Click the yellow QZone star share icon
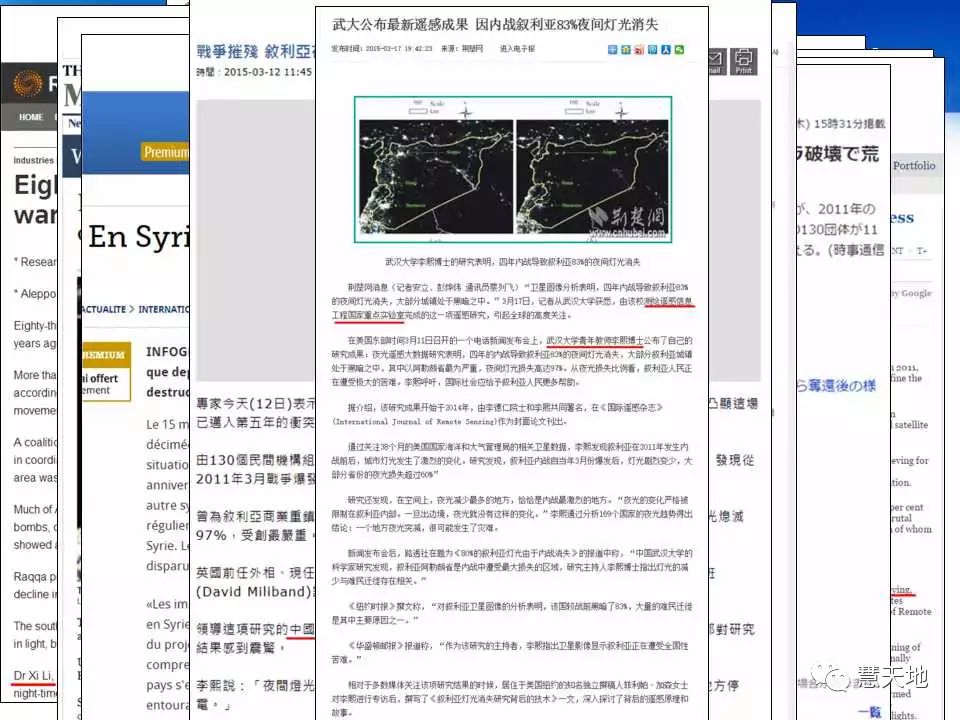The width and height of the screenshot is (960, 720). (x=626, y=50)
